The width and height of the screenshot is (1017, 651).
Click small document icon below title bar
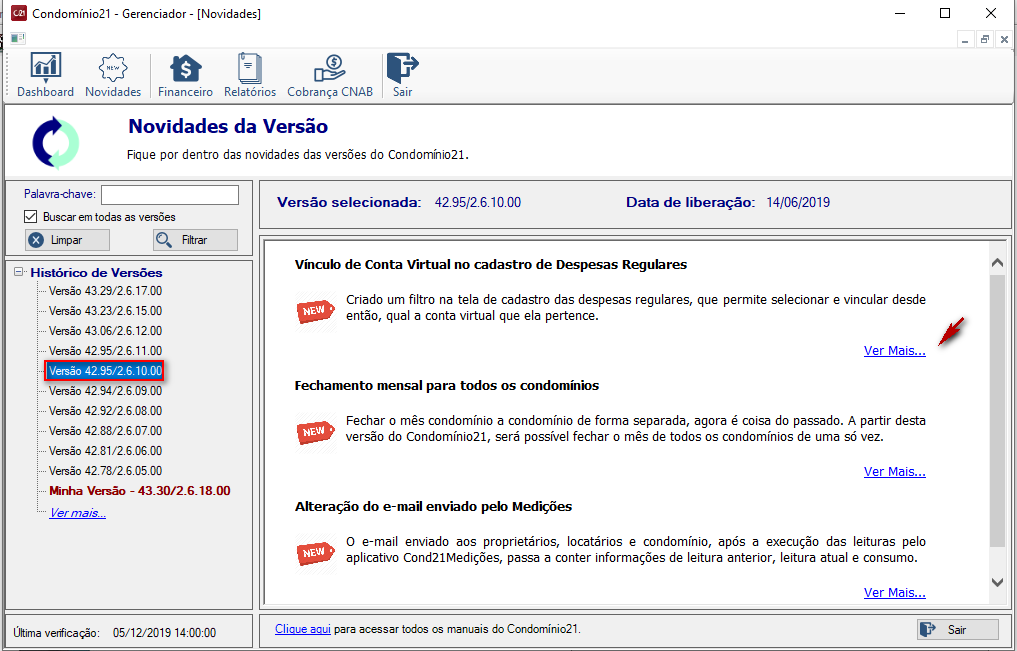[18, 38]
